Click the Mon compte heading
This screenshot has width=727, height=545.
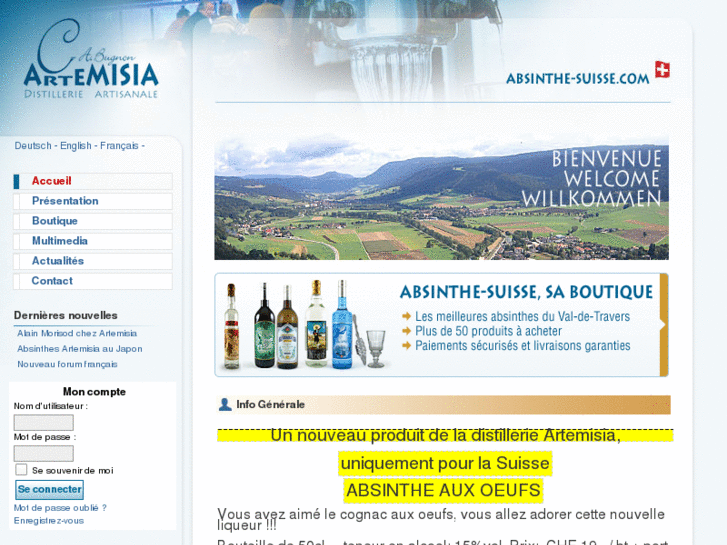pyautogui.click(x=94, y=392)
